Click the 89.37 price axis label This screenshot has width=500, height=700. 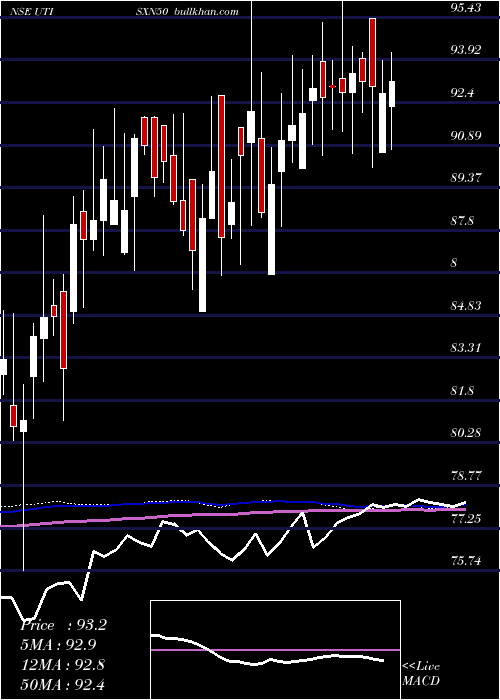pyautogui.click(x=467, y=178)
